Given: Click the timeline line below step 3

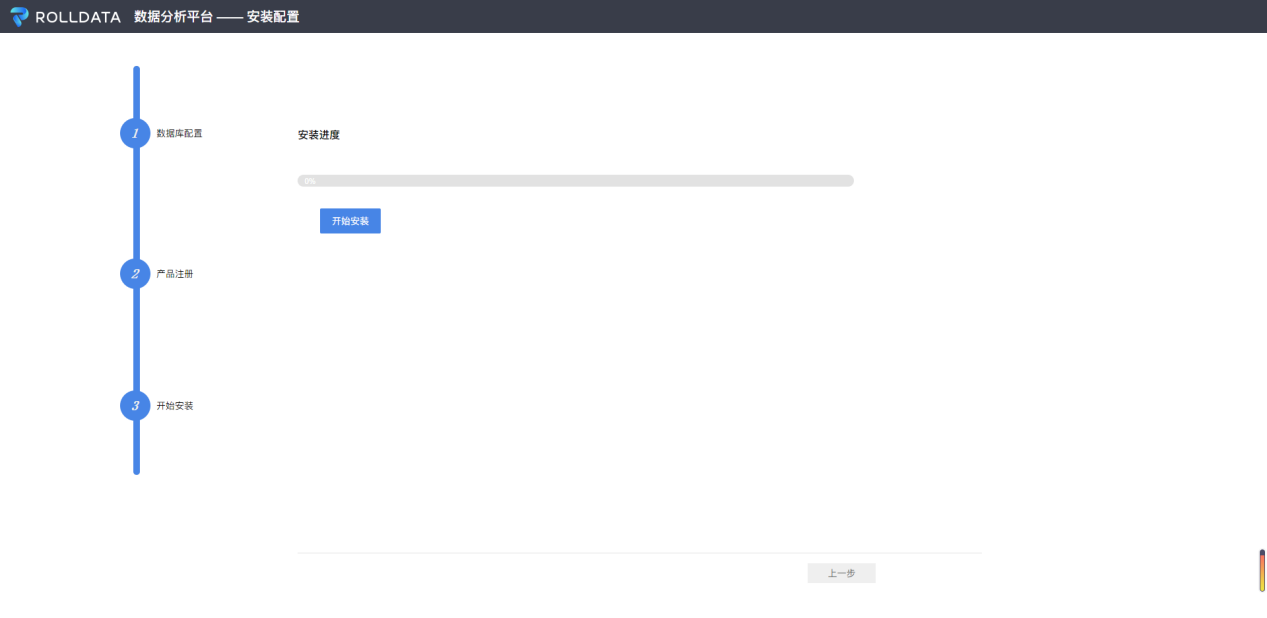Looking at the screenshot, I should point(136,448).
